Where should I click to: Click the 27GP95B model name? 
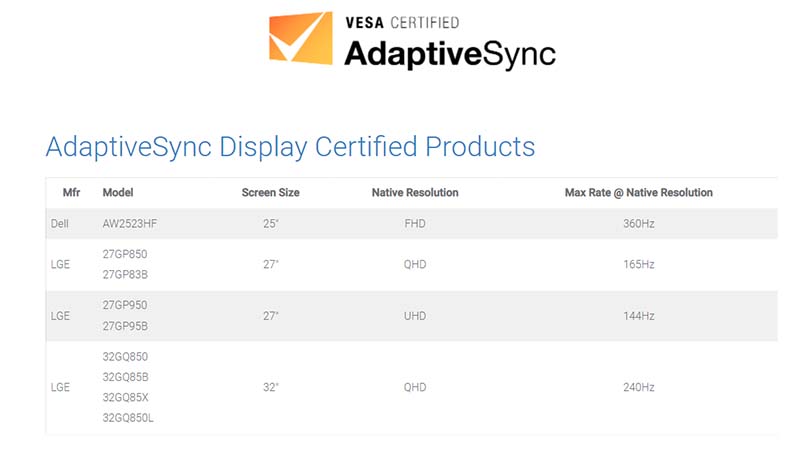click(x=125, y=326)
